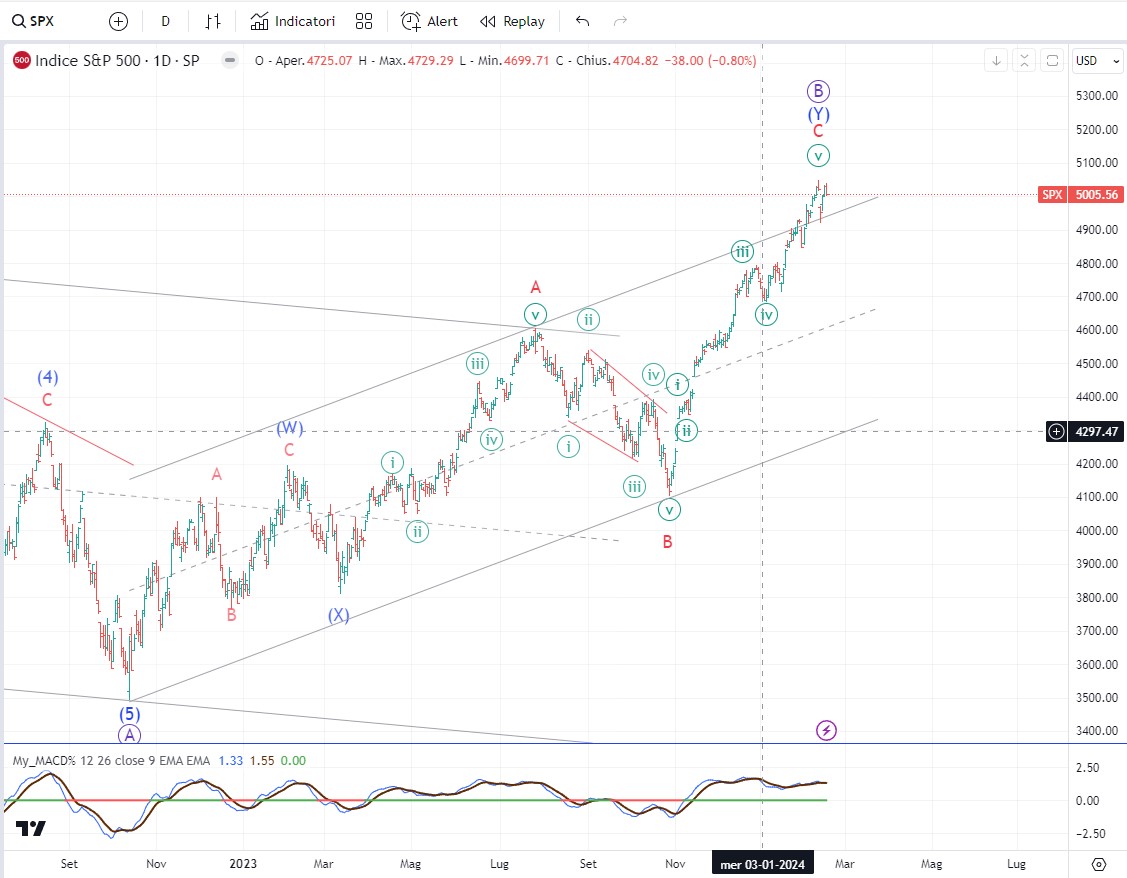
Task: Click the blue MACD value 1.33
Action: (231, 761)
